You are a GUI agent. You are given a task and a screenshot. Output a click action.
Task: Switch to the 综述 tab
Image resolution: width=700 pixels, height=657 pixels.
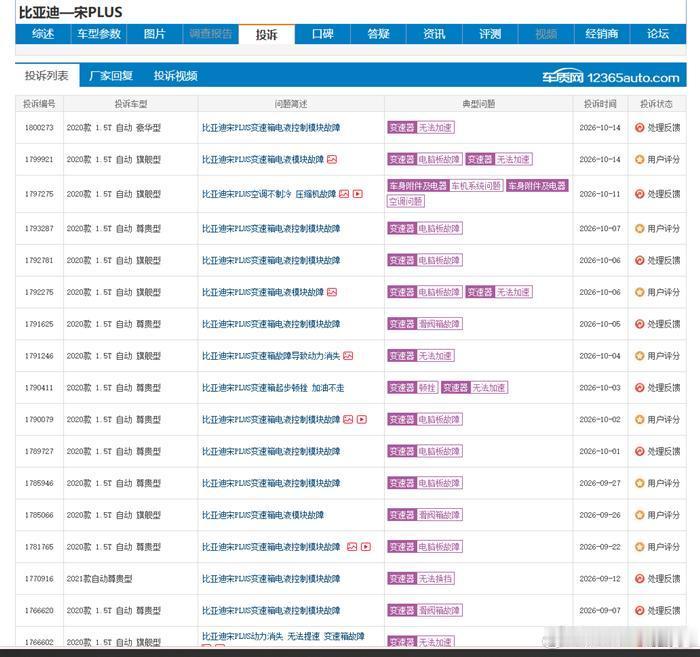pos(43,34)
